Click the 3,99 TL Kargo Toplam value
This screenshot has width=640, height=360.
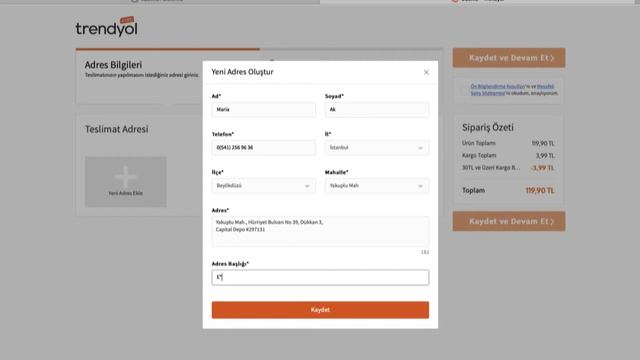click(545, 156)
